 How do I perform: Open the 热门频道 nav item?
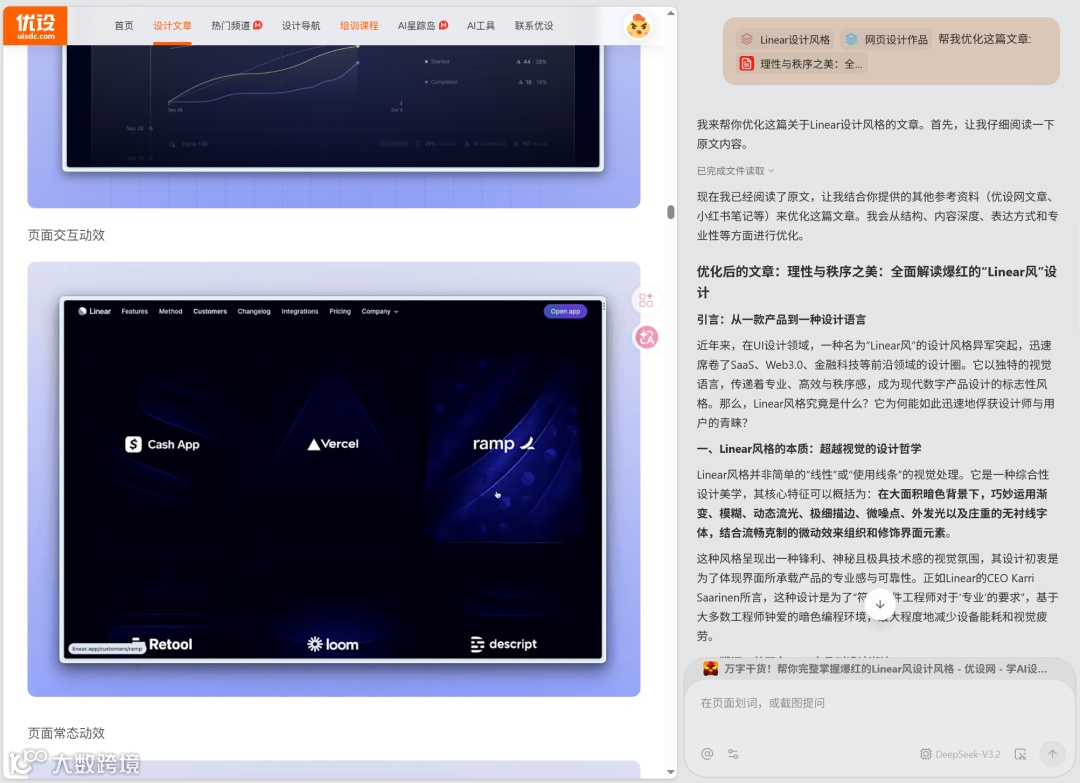click(236, 25)
